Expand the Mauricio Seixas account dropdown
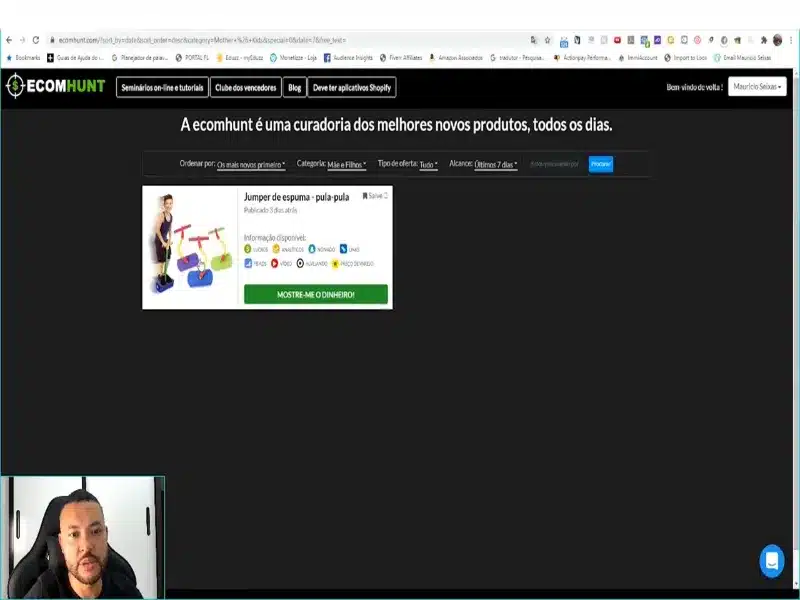 (757, 86)
